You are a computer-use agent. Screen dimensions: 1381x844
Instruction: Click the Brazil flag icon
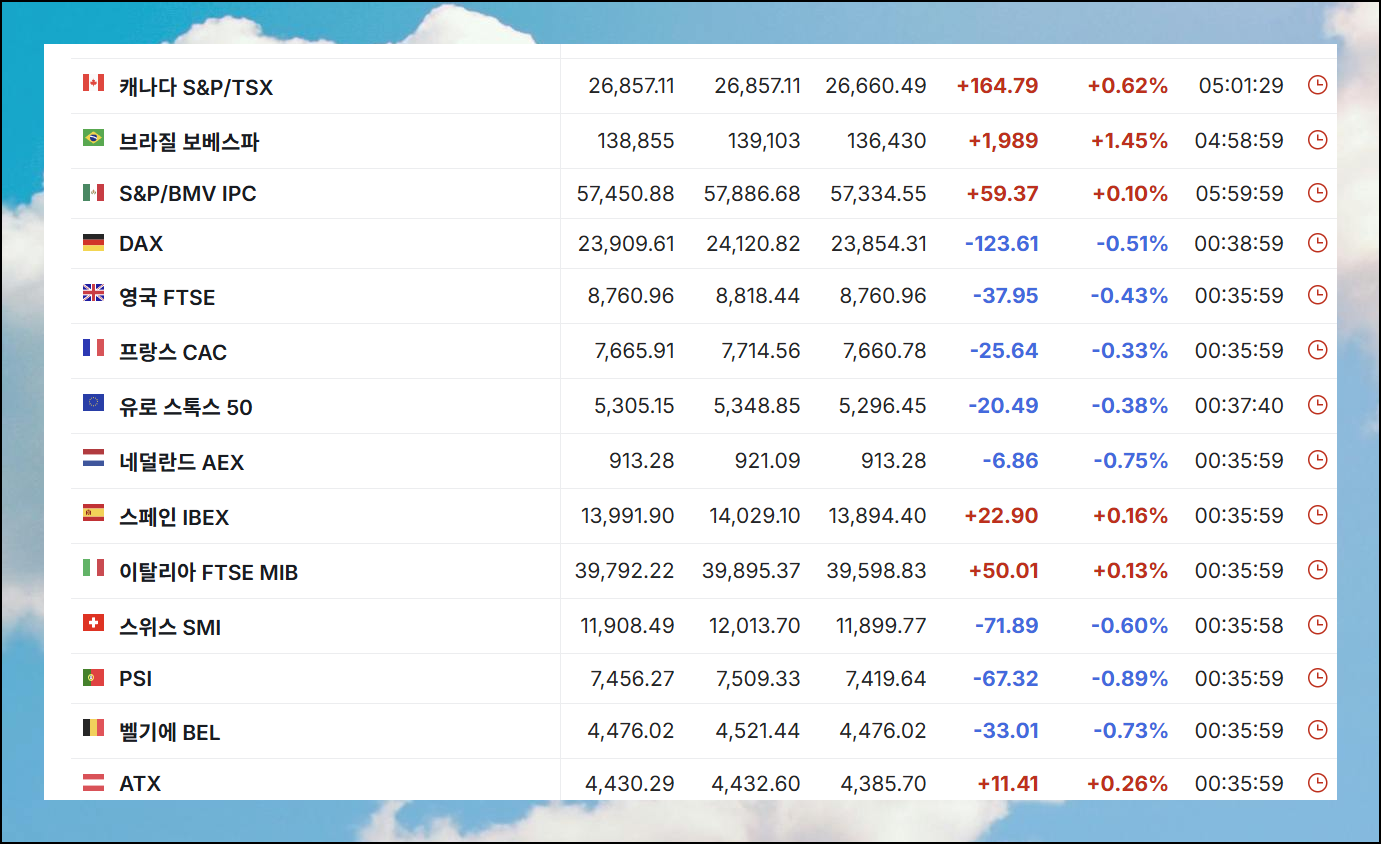(x=93, y=137)
